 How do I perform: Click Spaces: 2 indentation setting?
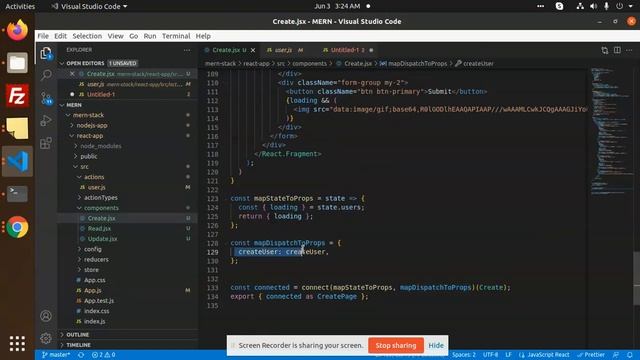pos(464,355)
